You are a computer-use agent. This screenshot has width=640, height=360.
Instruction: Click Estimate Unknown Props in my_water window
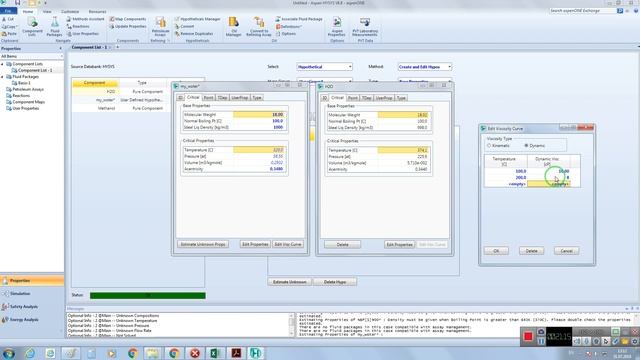click(203, 244)
